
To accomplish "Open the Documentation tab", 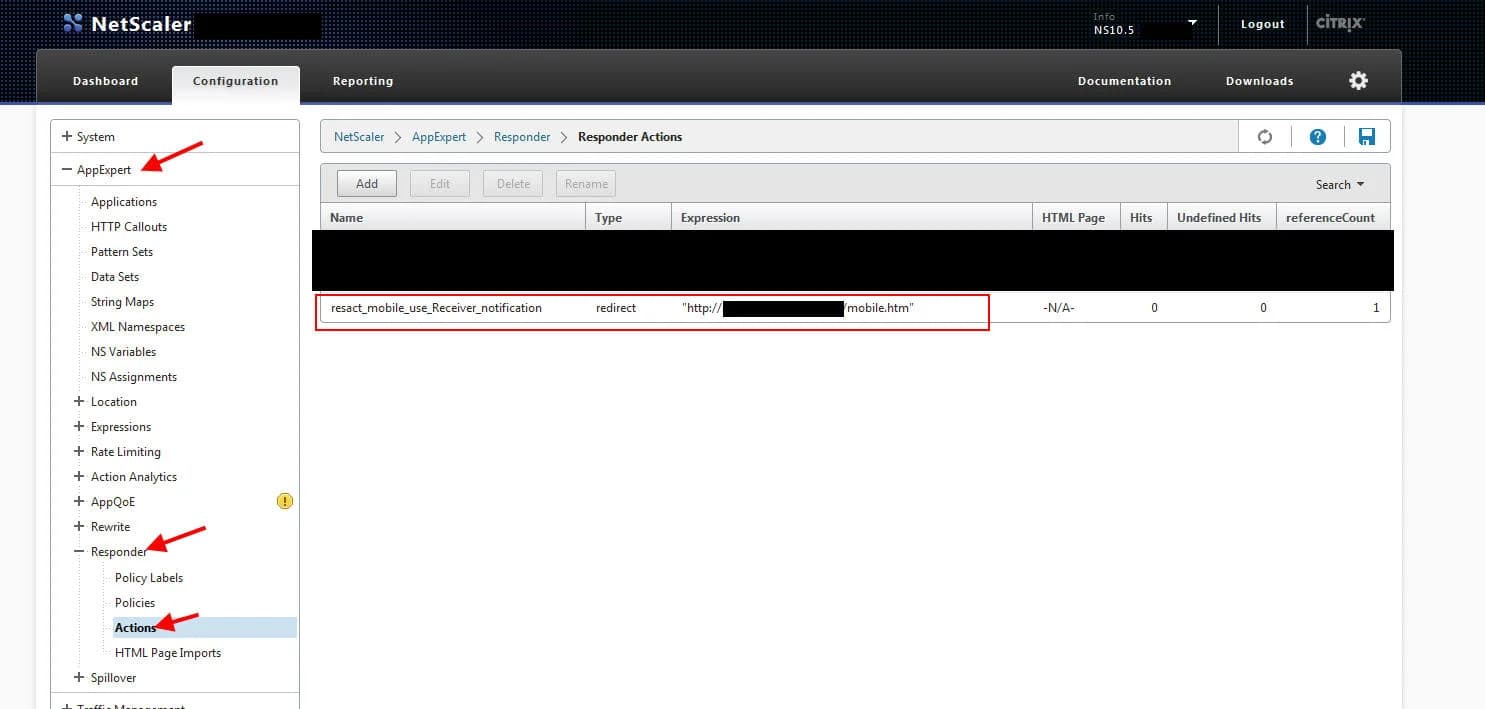I will tap(1124, 81).
